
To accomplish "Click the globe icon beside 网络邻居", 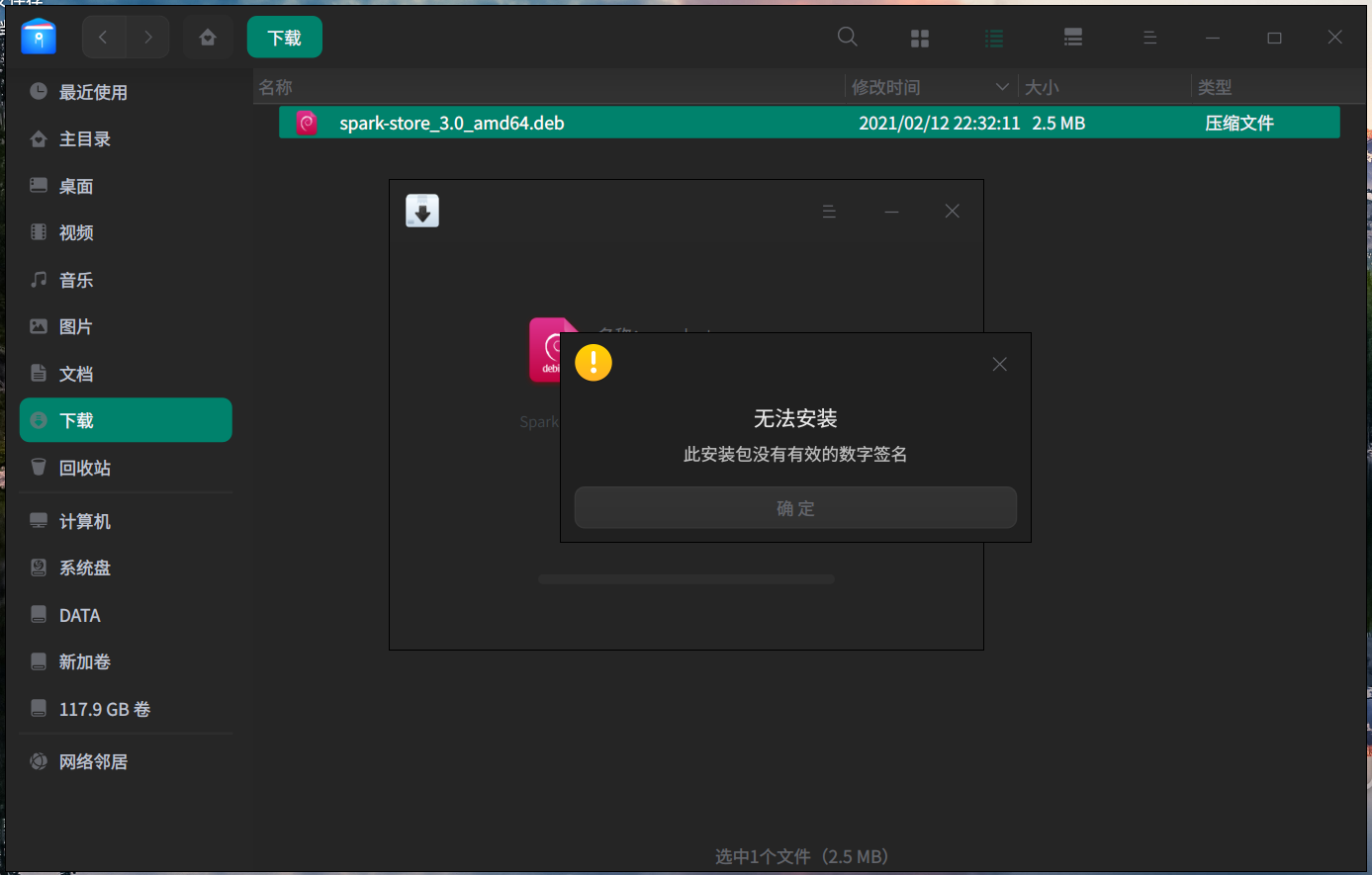I will [x=39, y=761].
